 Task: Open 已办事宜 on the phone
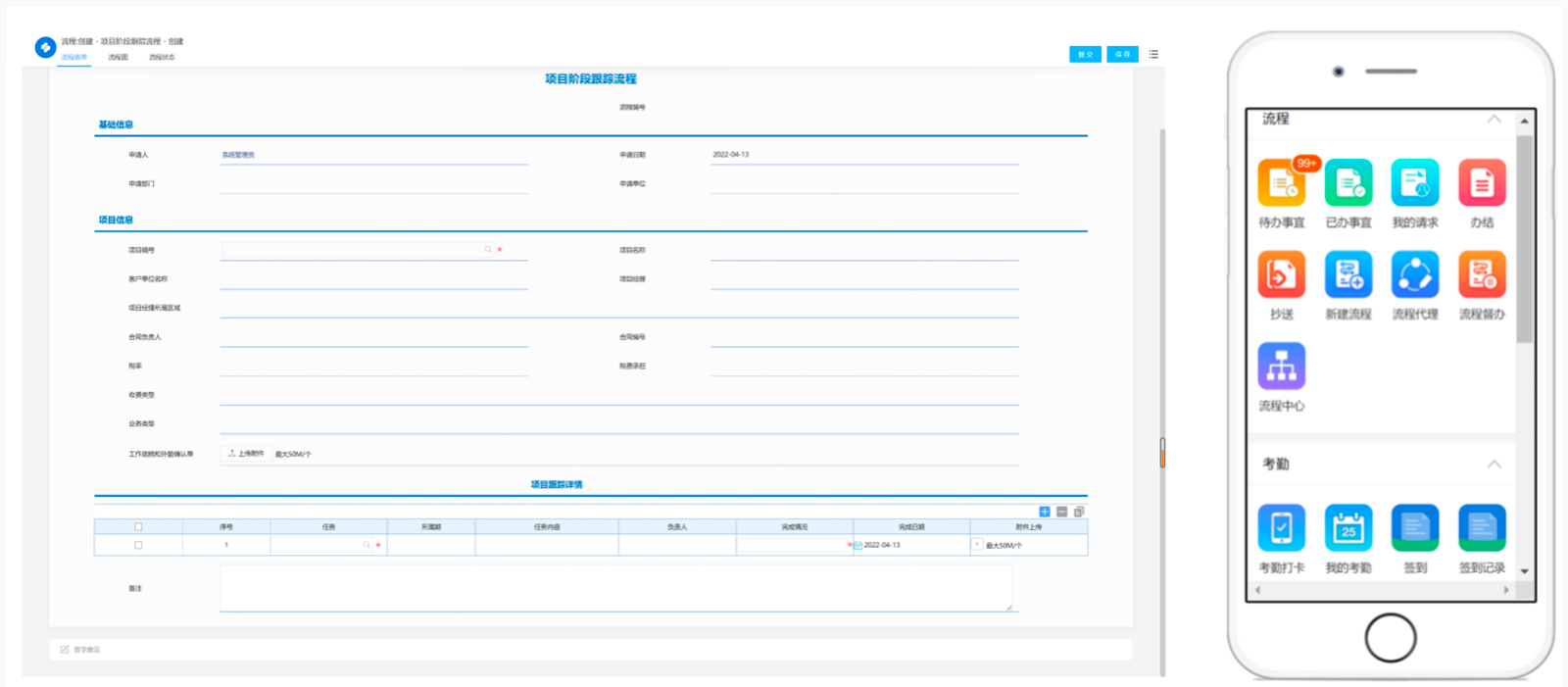1348,183
